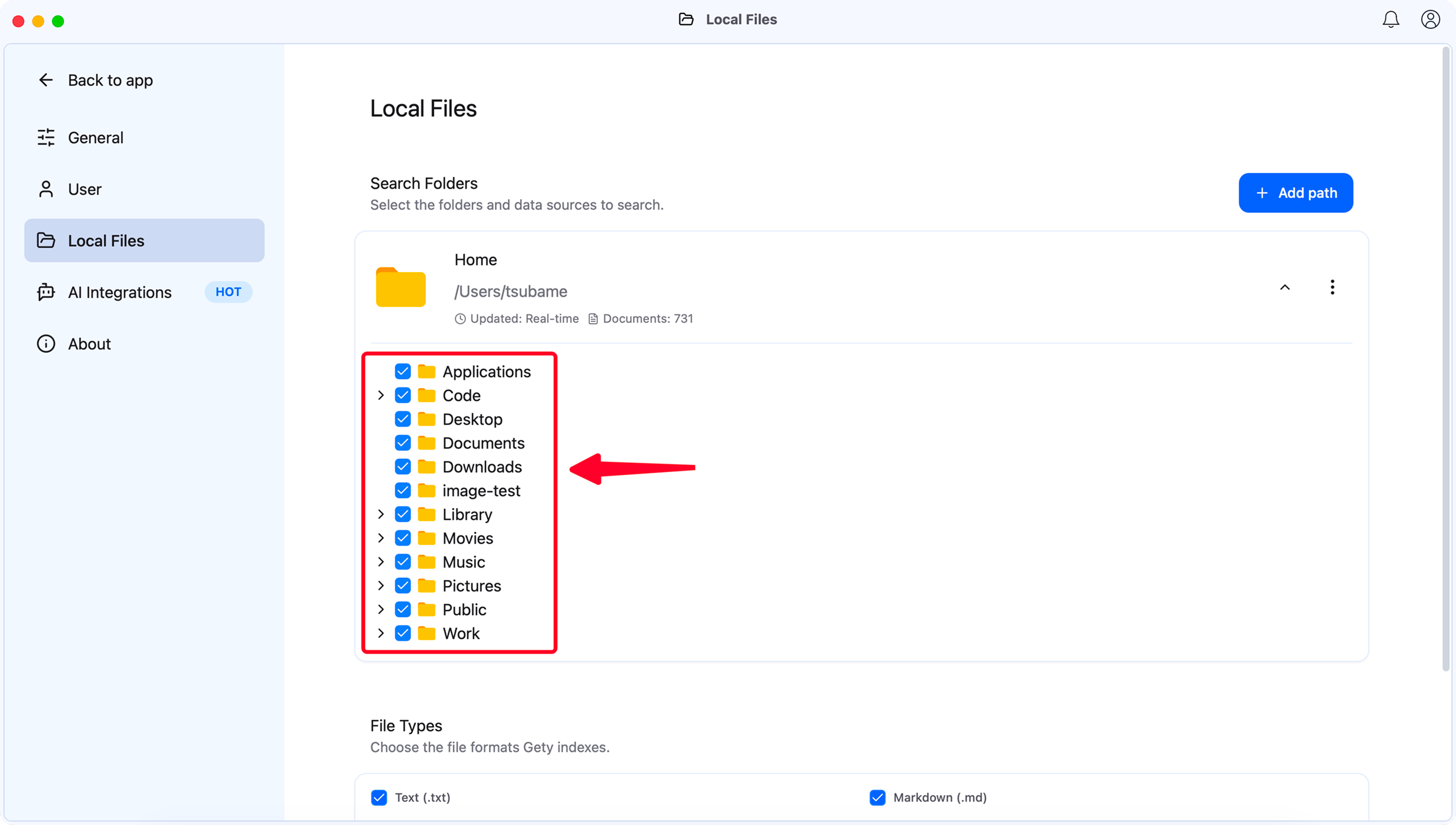Screen dimensions: 1456x825
Task: Click the large Home folder icon
Action: click(400, 287)
